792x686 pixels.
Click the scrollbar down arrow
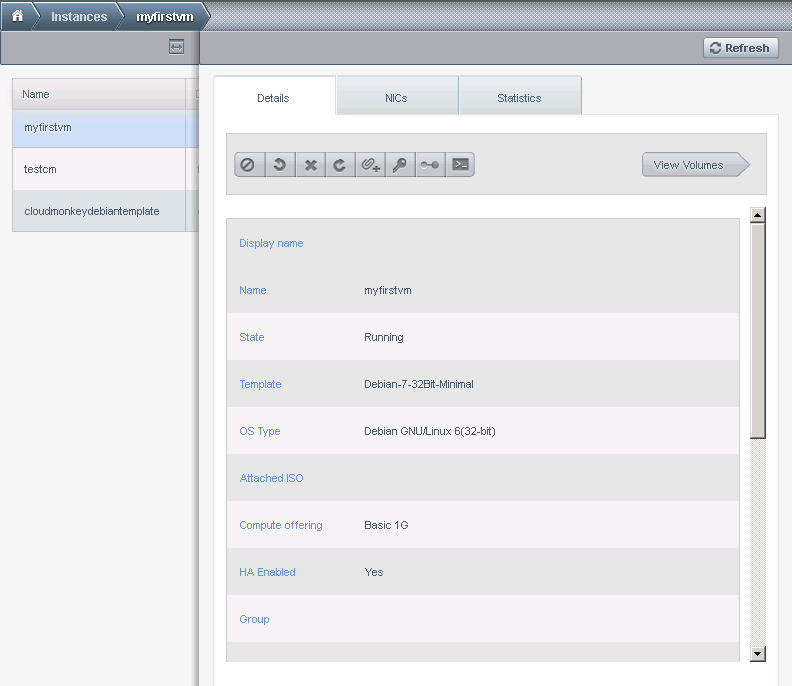coord(757,653)
